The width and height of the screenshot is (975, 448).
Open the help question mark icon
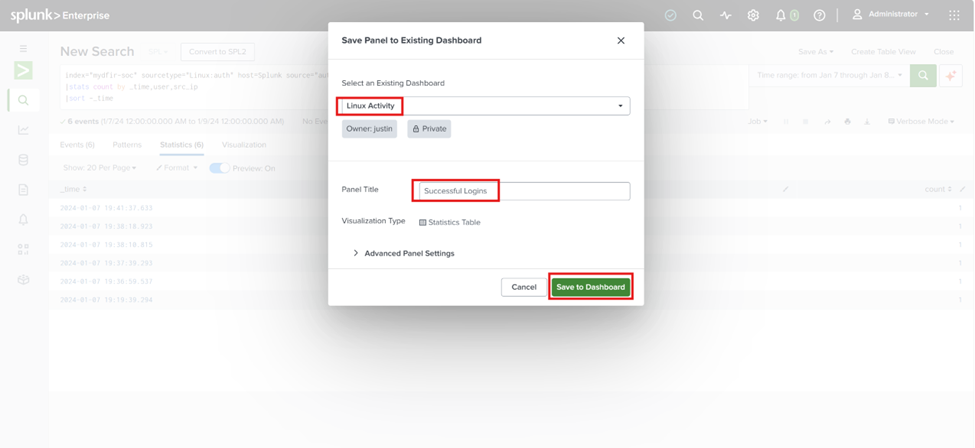click(x=820, y=16)
